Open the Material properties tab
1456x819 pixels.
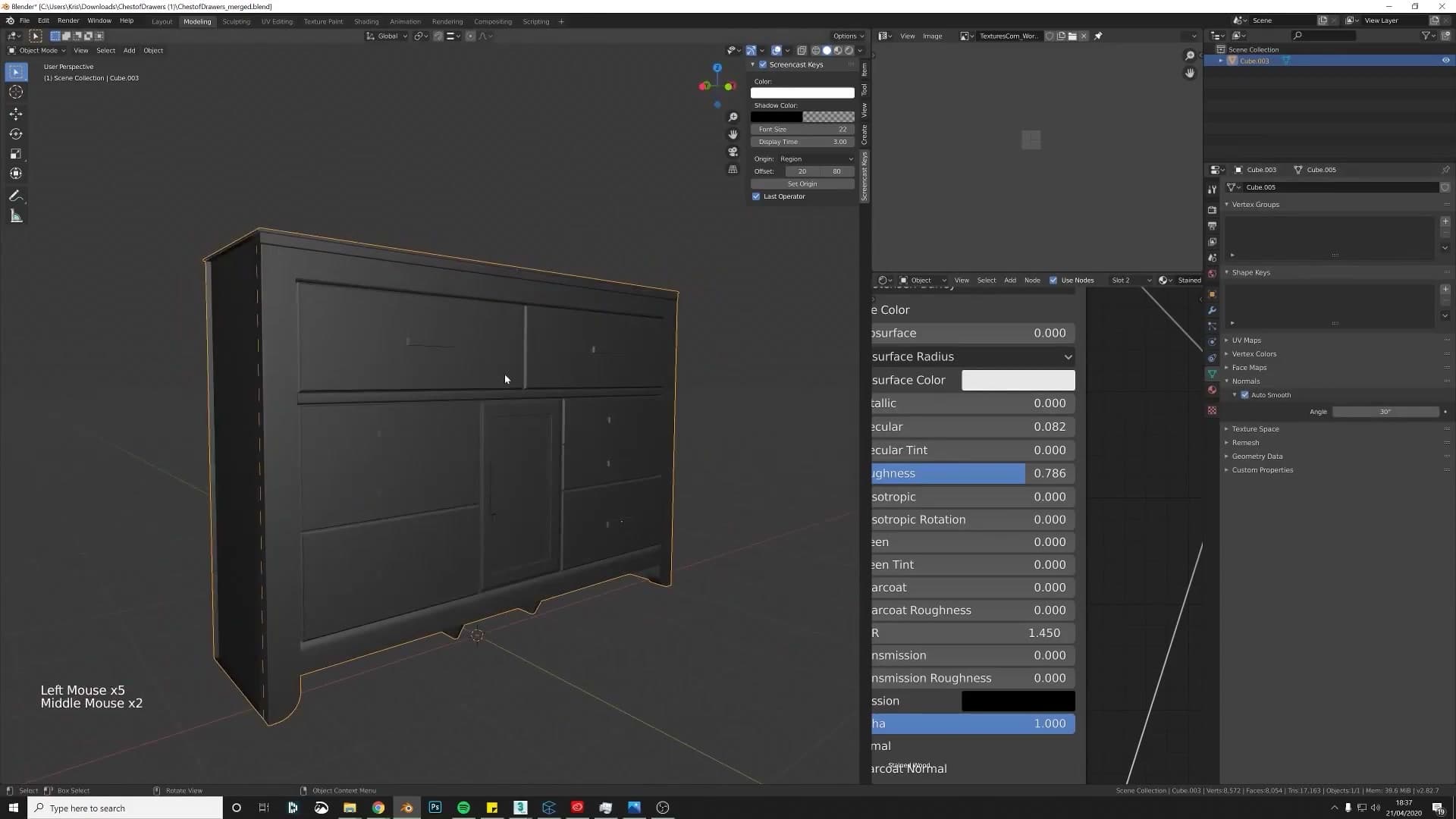(x=1212, y=390)
